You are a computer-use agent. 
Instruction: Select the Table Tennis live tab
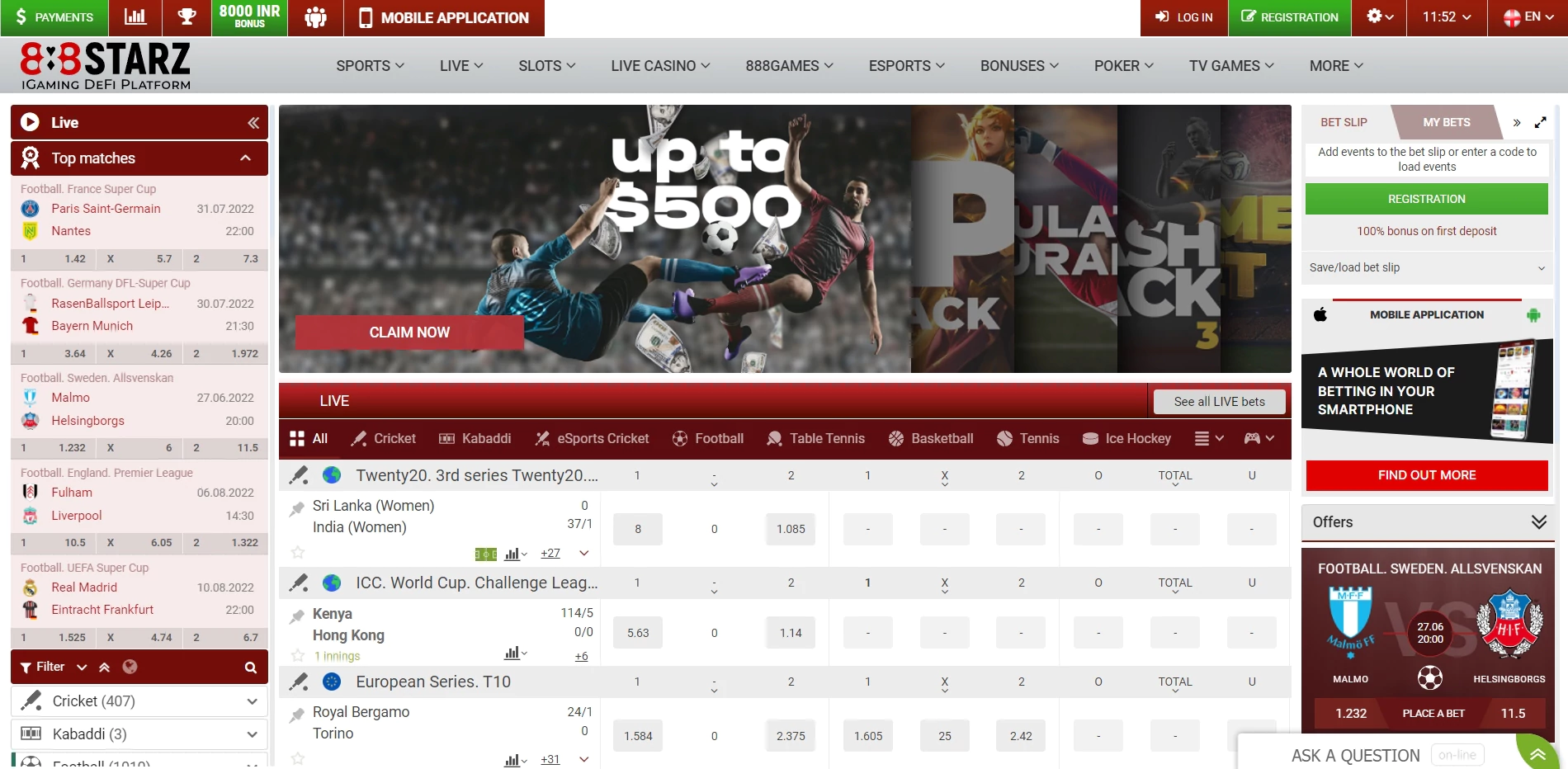(x=815, y=438)
